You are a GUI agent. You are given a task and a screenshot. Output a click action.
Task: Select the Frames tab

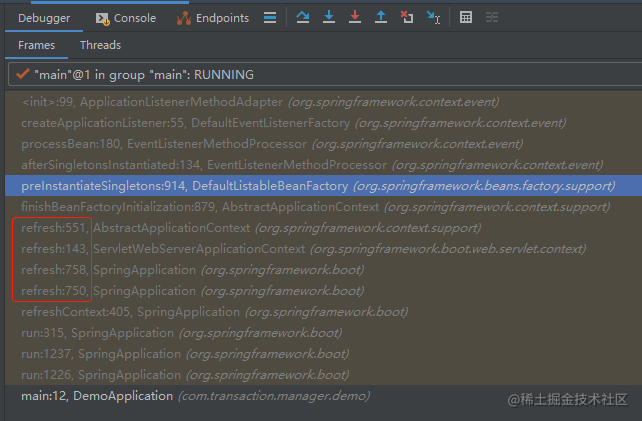point(36,45)
